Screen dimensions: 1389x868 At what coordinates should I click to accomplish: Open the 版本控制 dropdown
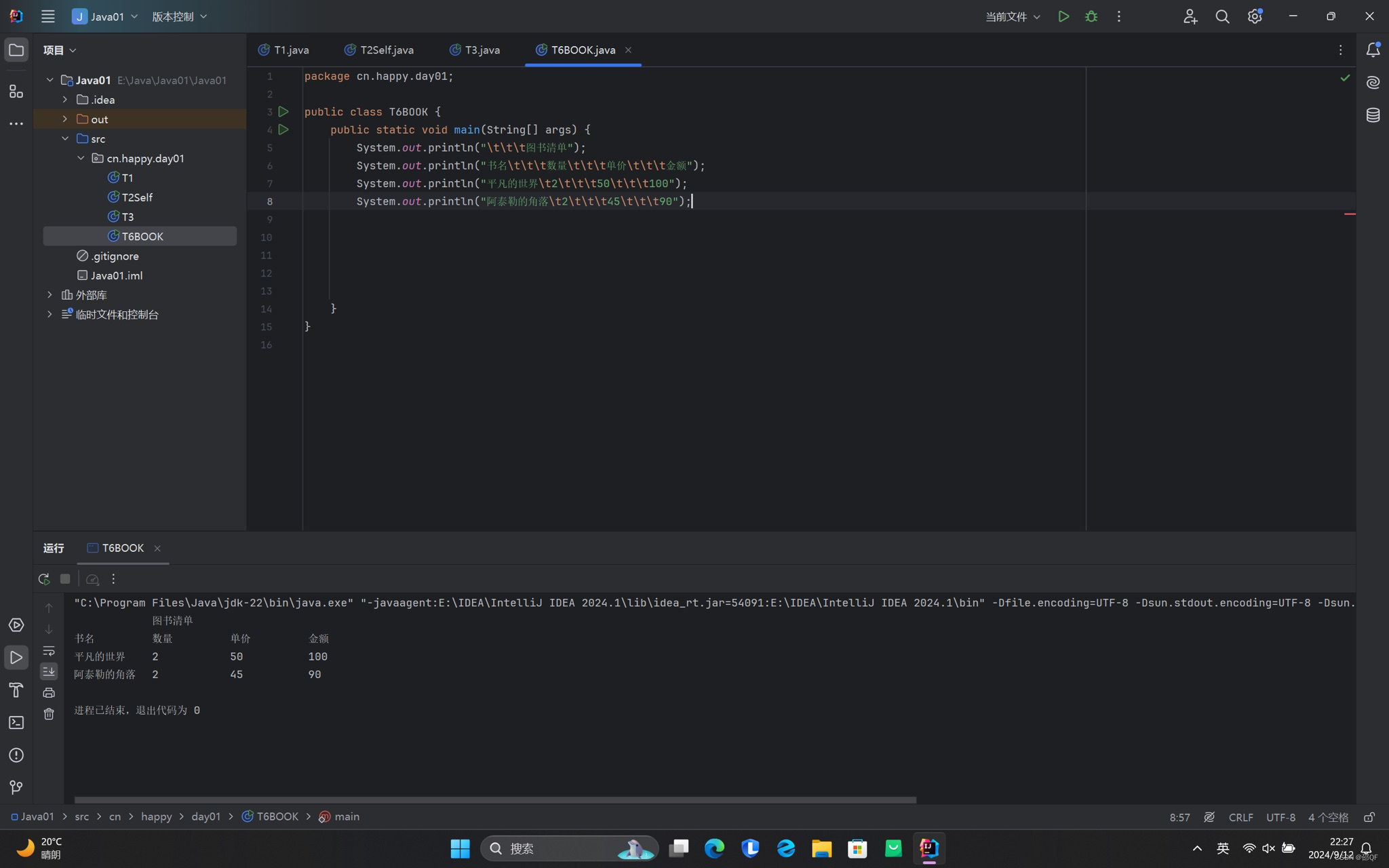[179, 16]
